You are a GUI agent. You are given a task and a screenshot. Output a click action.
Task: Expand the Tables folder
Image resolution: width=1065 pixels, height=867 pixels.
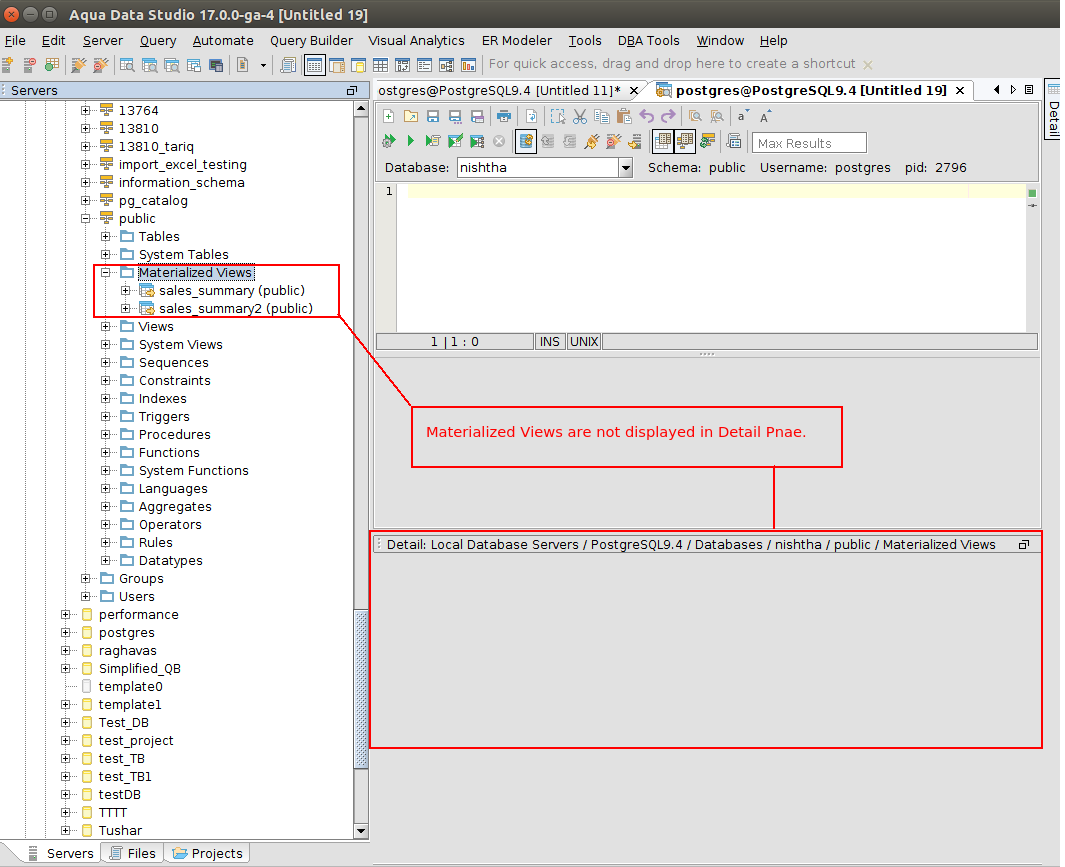click(105, 236)
